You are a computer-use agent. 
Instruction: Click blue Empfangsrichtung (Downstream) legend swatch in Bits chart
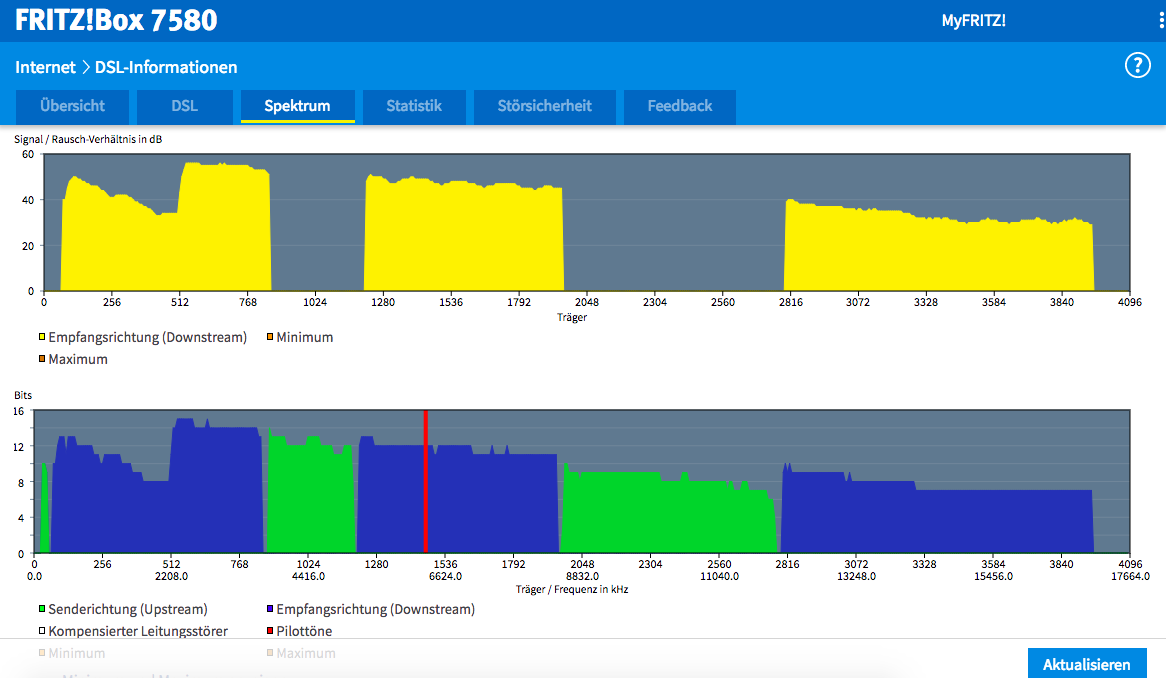[271, 609]
